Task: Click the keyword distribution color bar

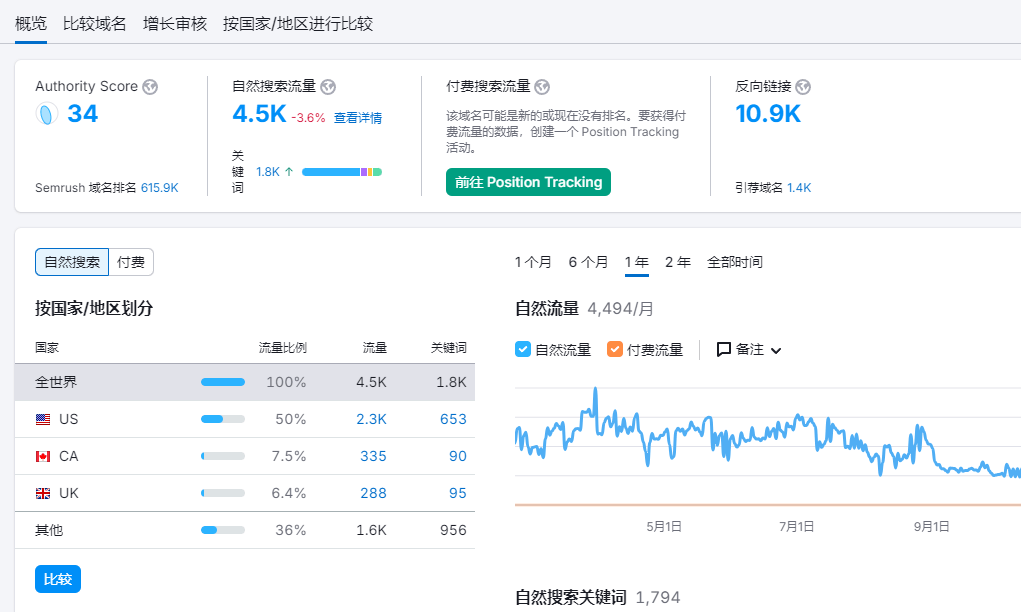Action: pyautogui.click(x=342, y=172)
